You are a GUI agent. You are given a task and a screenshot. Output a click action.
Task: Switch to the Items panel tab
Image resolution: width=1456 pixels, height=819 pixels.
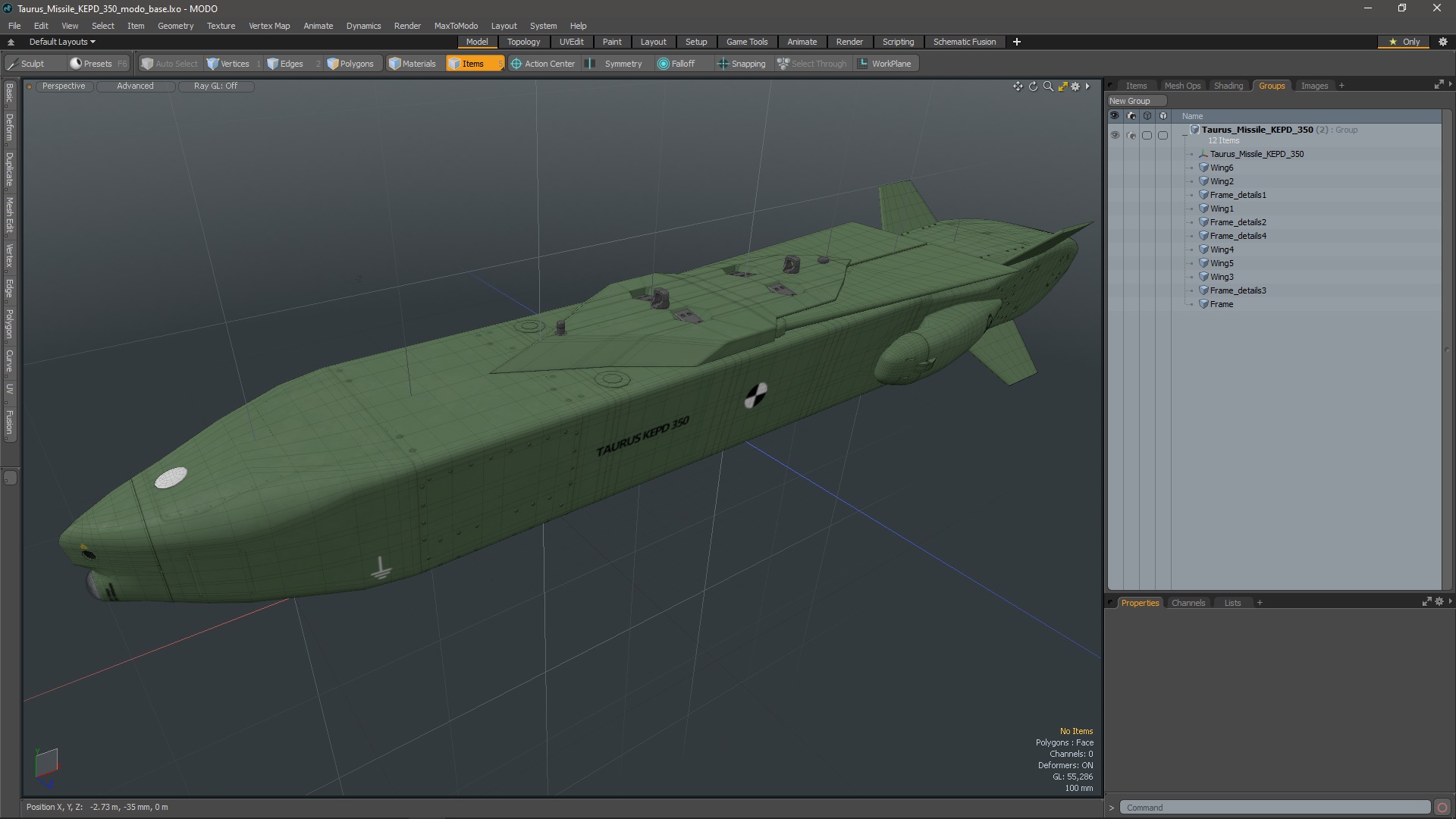pos(1136,86)
